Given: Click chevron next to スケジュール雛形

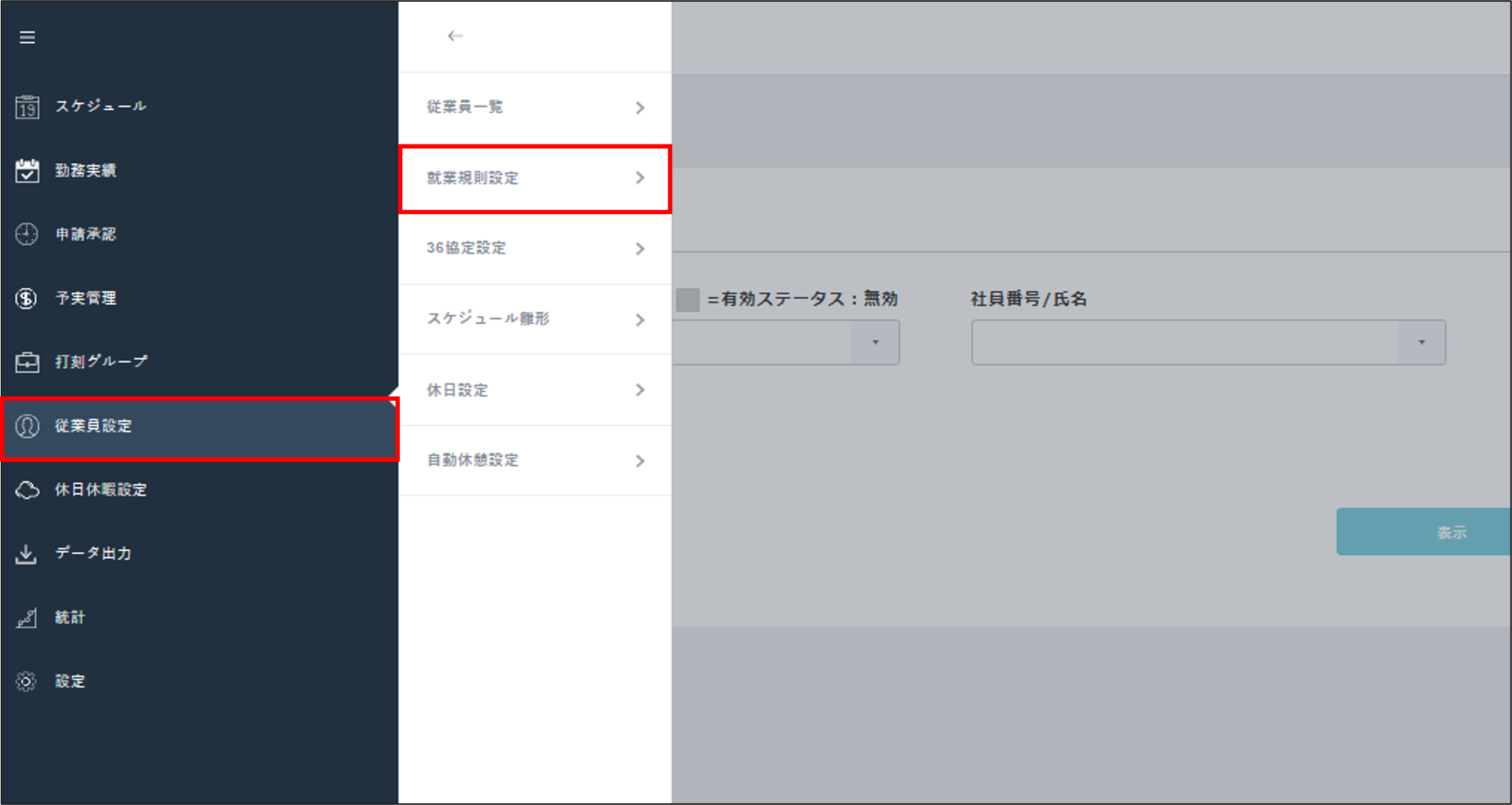Looking at the screenshot, I should click(x=640, y=320).
